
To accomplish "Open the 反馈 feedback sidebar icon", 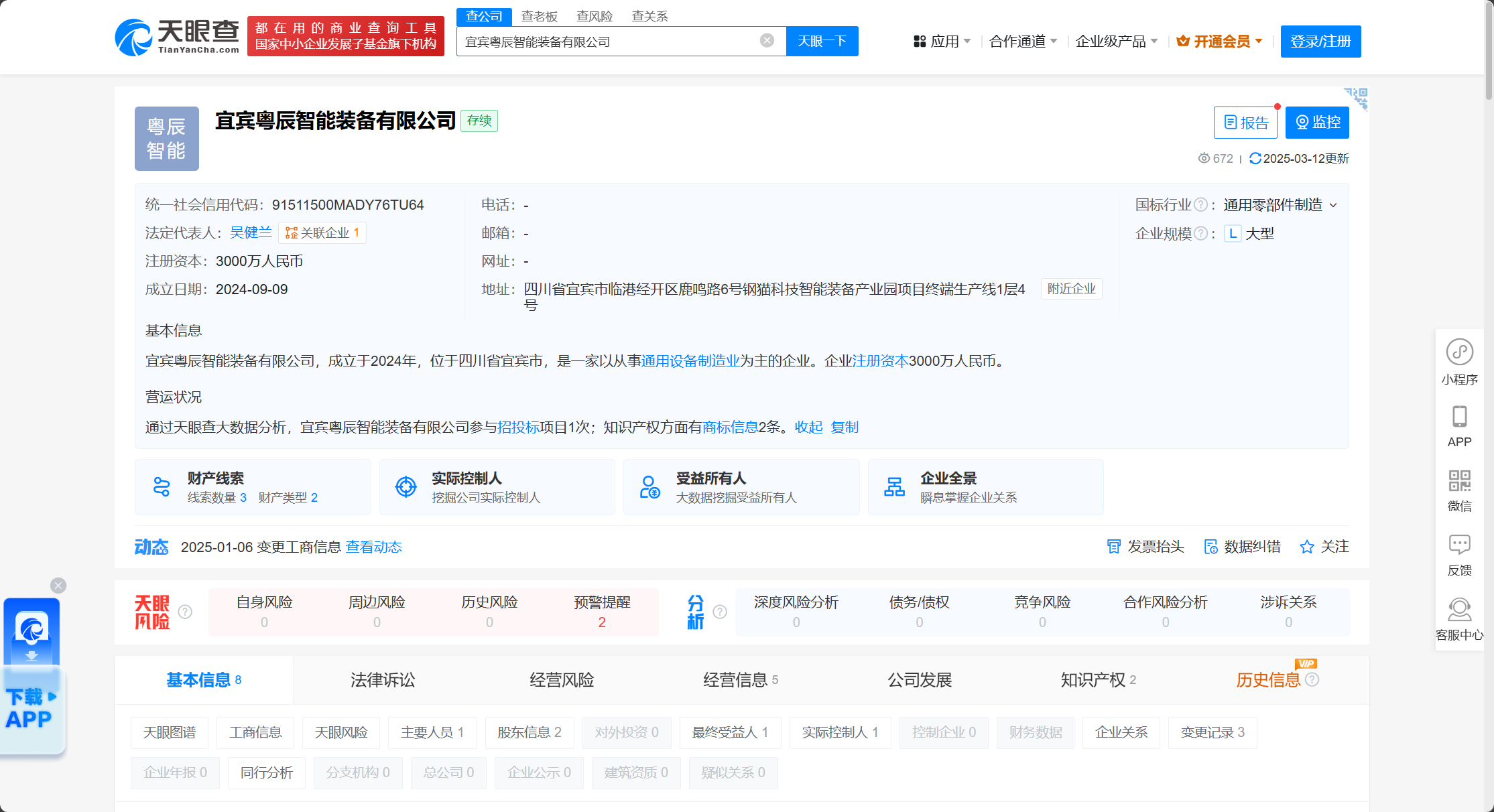I will tap(1459, 555).
